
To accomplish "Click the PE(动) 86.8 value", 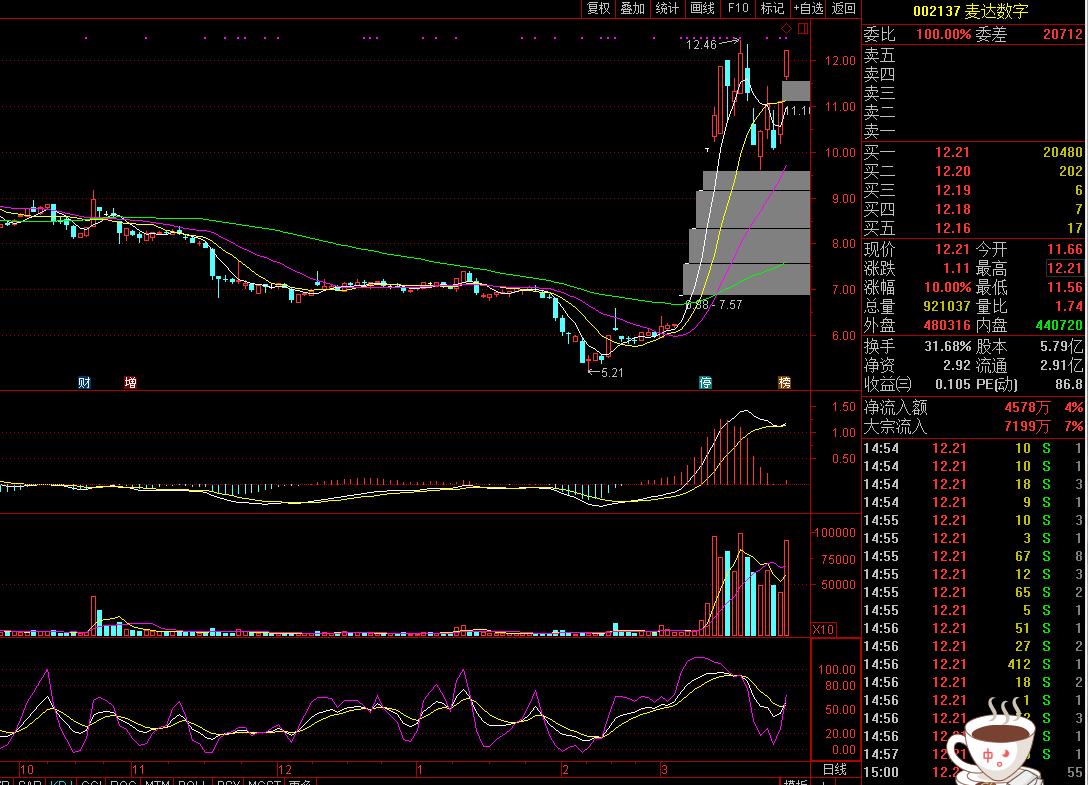I will click(1069, 384).
